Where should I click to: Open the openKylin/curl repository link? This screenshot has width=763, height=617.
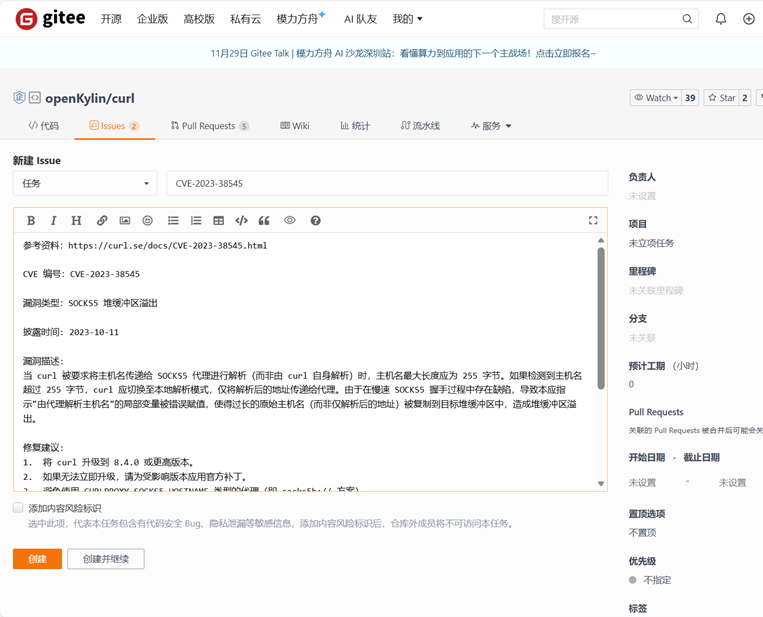pos(90,98)
